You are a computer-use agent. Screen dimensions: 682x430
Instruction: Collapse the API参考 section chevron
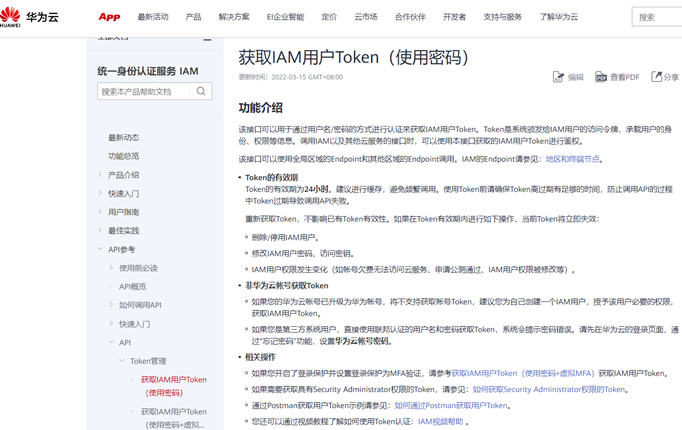[100, 249]
